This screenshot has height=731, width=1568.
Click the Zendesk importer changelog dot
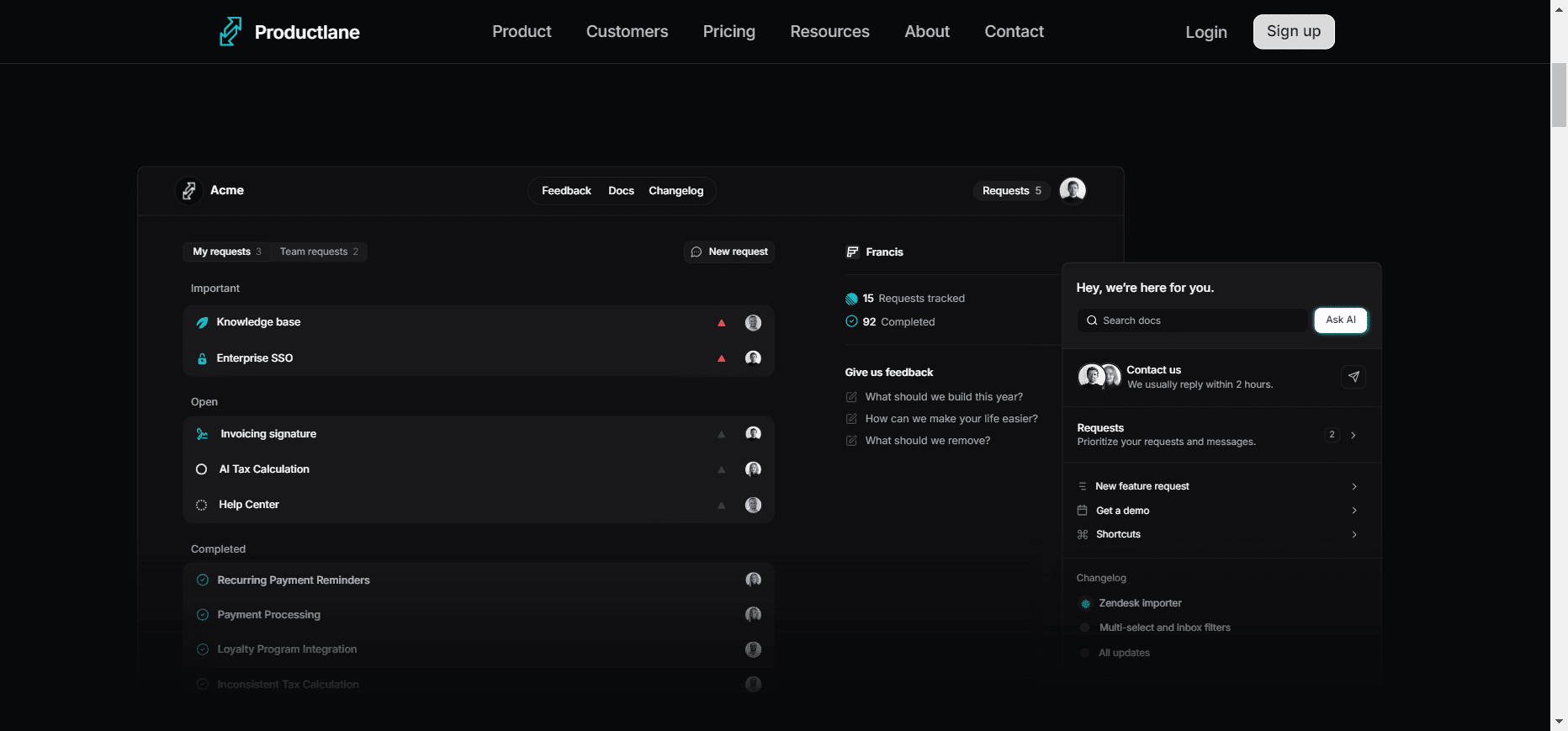pos(1085,603)
